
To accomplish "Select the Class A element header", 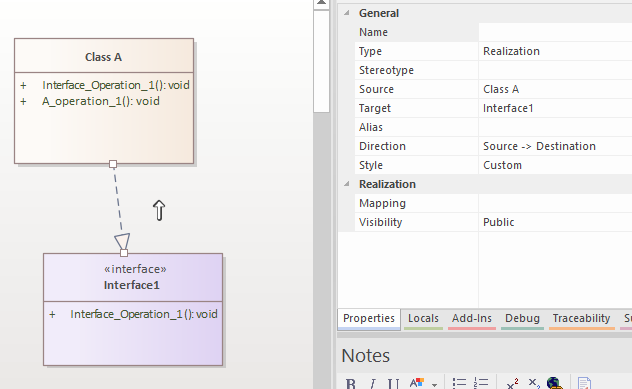I will coord(104,56).
